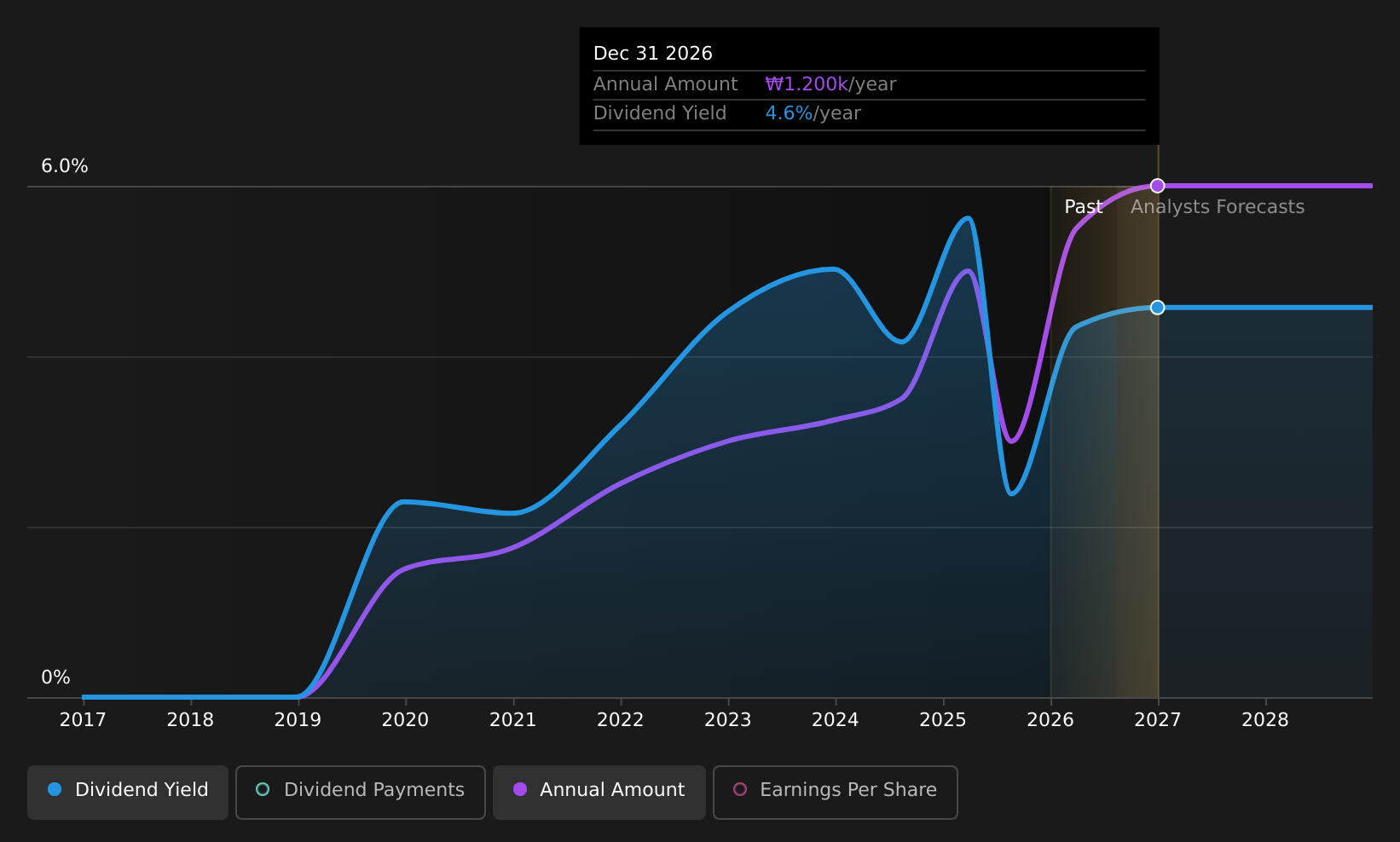The height and width of the screenshot is (842, 1400).
Task: Click the 2018 x-axis label
Action: [190, 720]
